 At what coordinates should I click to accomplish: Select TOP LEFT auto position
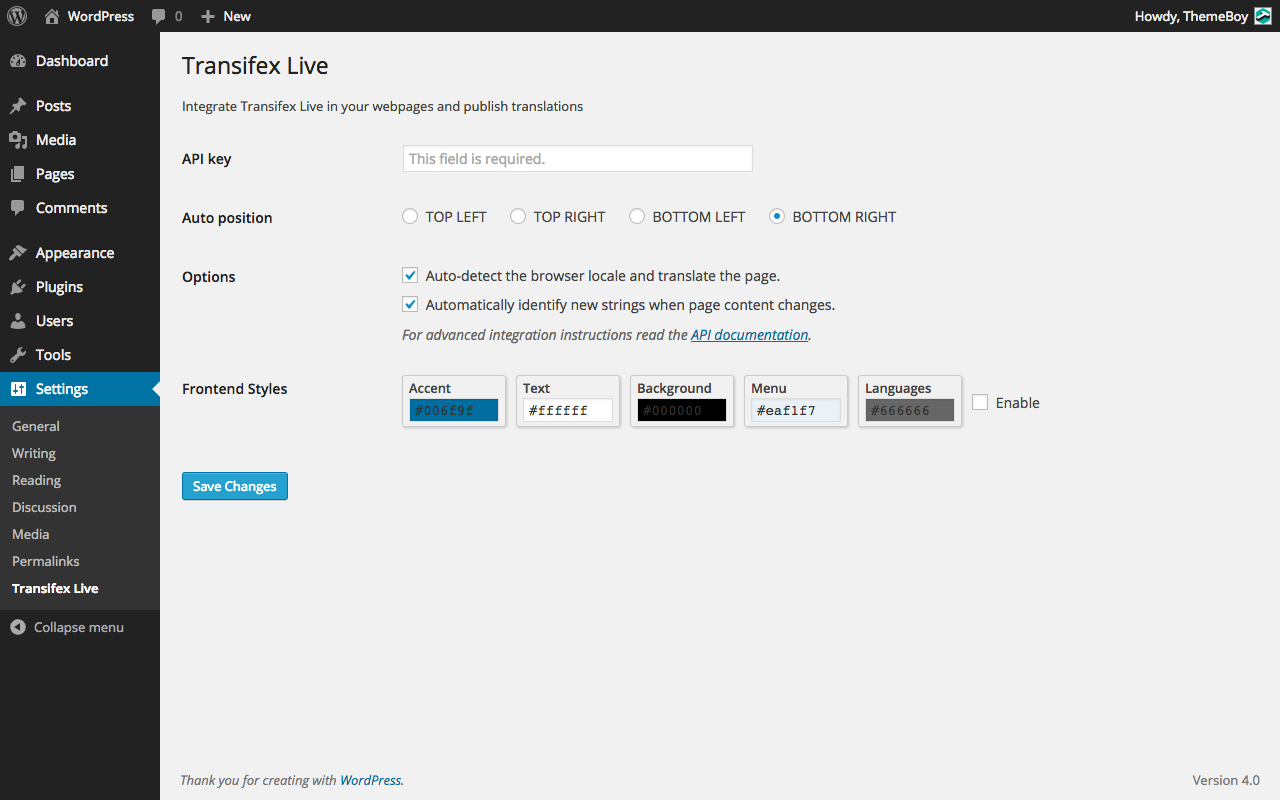(x=410, y=216)
